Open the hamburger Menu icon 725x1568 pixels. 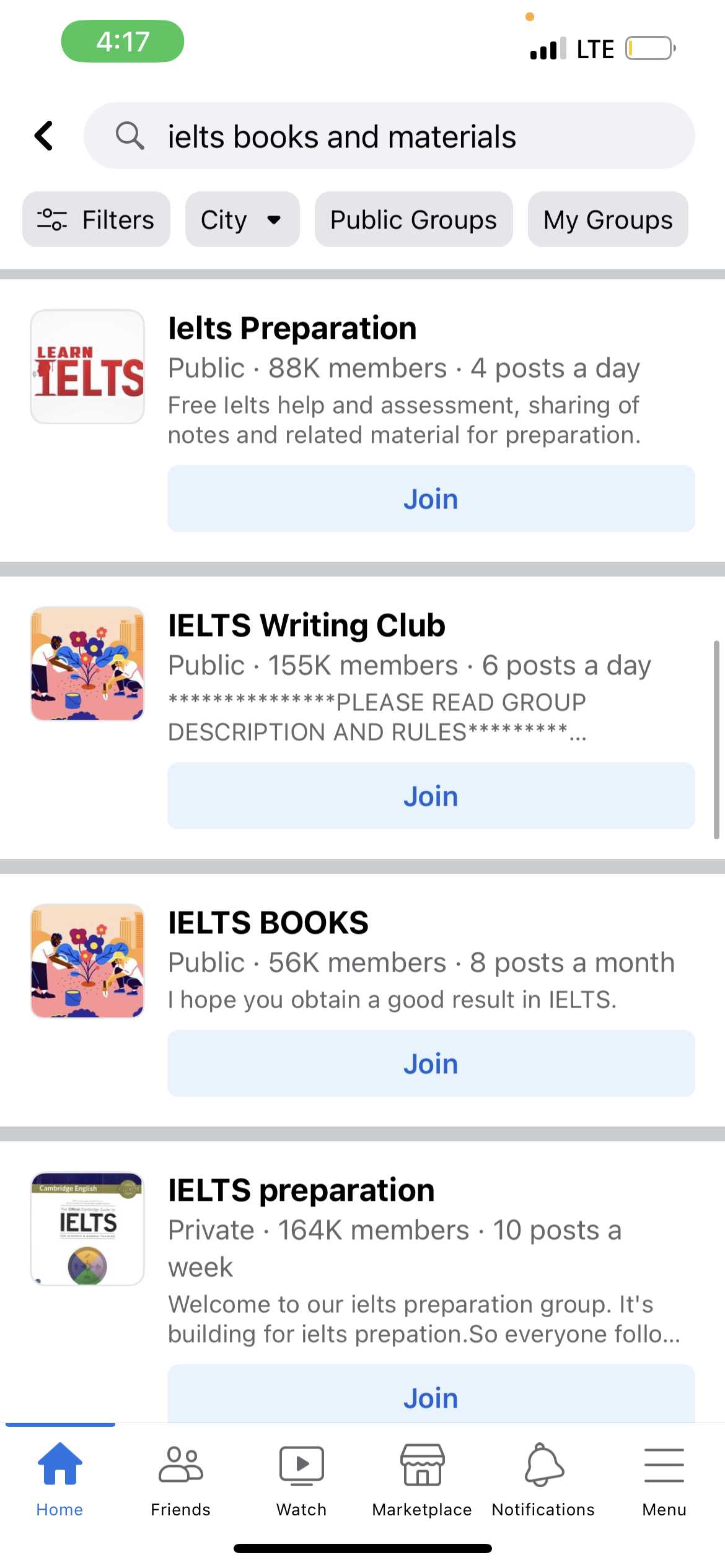pyautogui.click(x=664, y=1465)
